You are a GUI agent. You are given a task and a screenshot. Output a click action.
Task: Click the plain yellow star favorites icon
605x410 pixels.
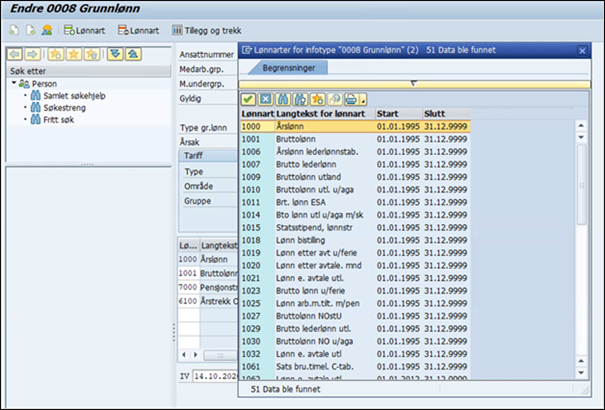(74, 54)
